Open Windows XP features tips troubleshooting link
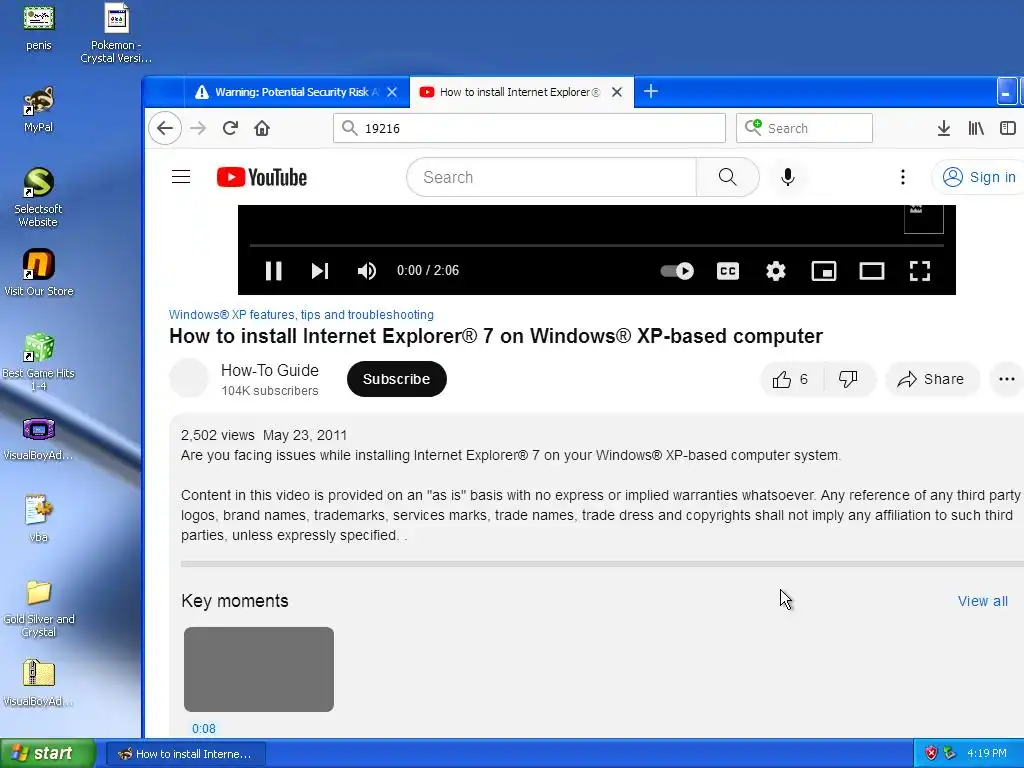The image size is (1024, 768). pos(301,315)
